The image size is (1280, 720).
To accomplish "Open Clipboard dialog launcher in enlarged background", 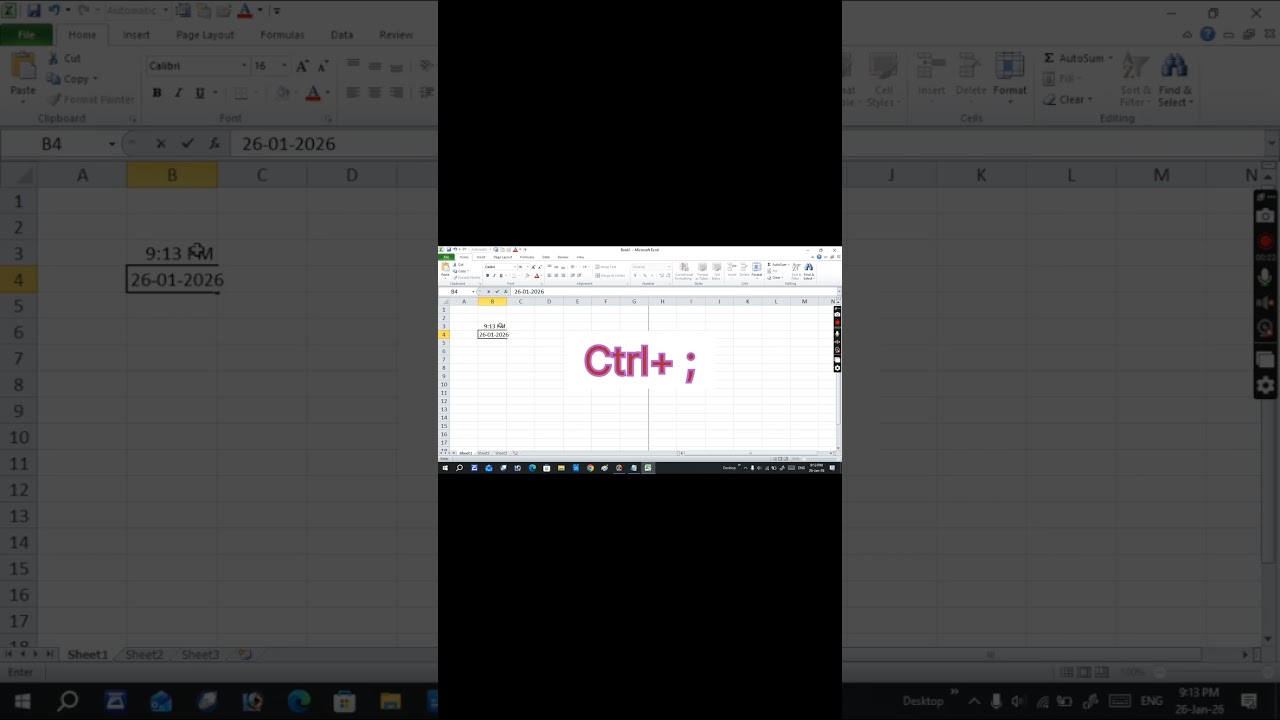I will [x=132, y=119].
